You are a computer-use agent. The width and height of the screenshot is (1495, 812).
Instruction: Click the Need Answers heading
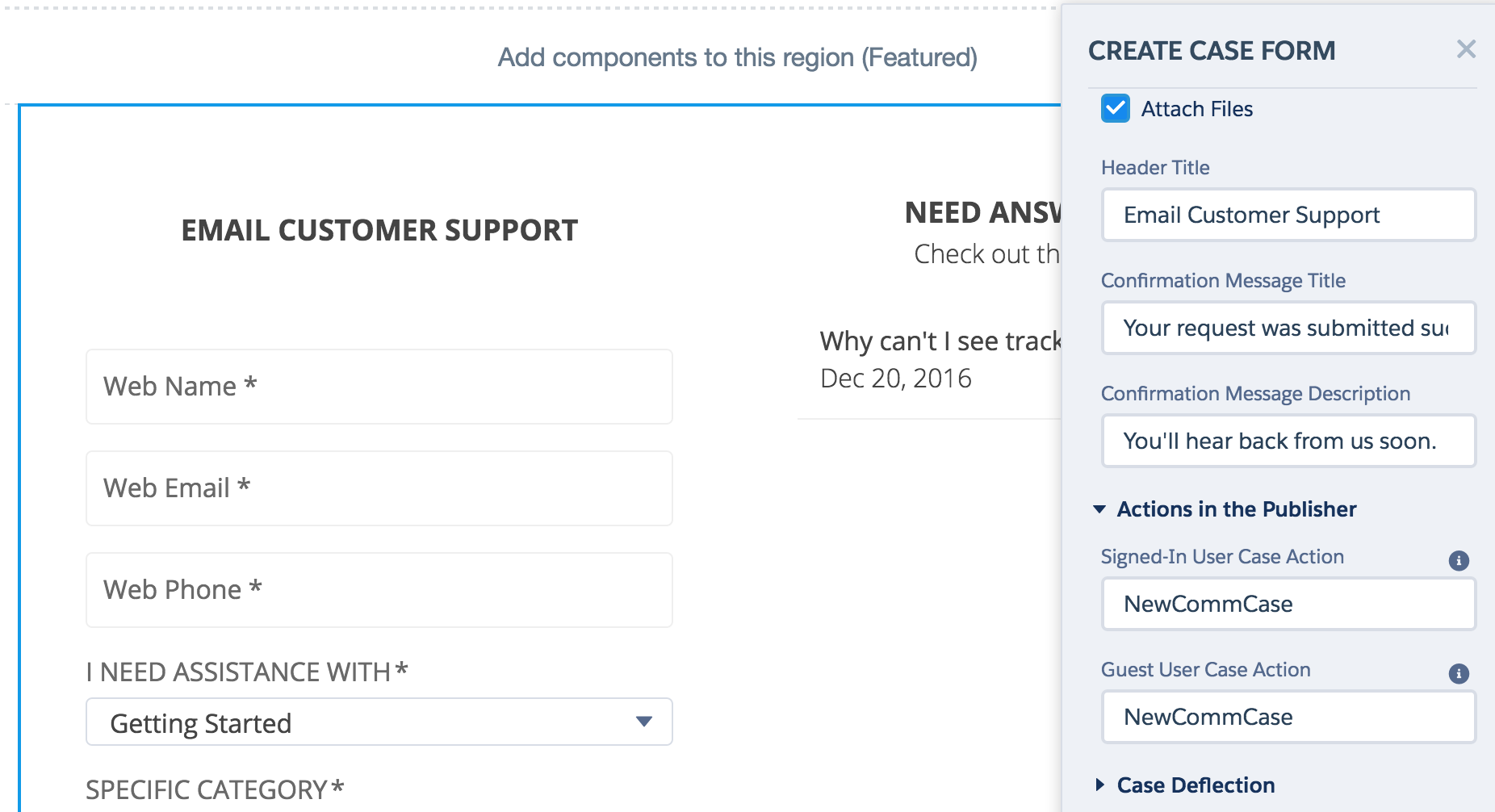[x=982, y=213]
